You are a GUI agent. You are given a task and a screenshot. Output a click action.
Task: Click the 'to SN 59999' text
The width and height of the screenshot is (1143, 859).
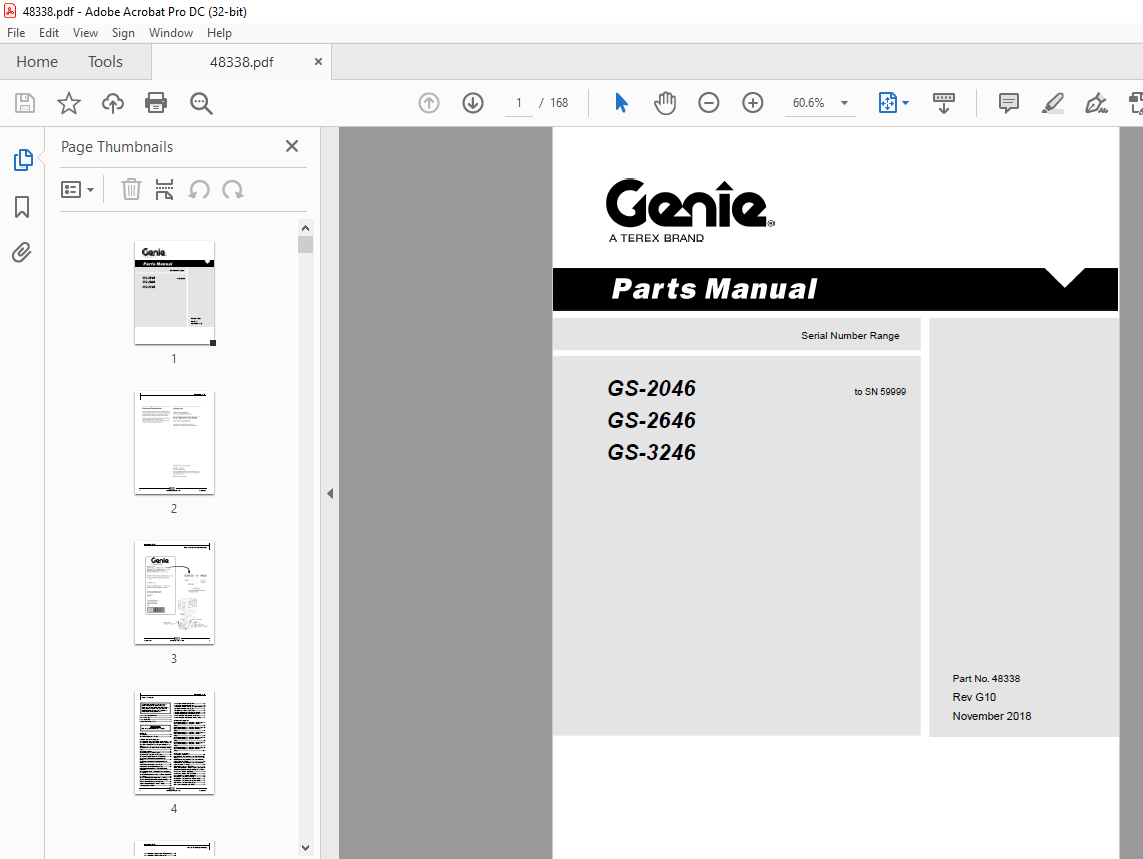coord(880,392)
